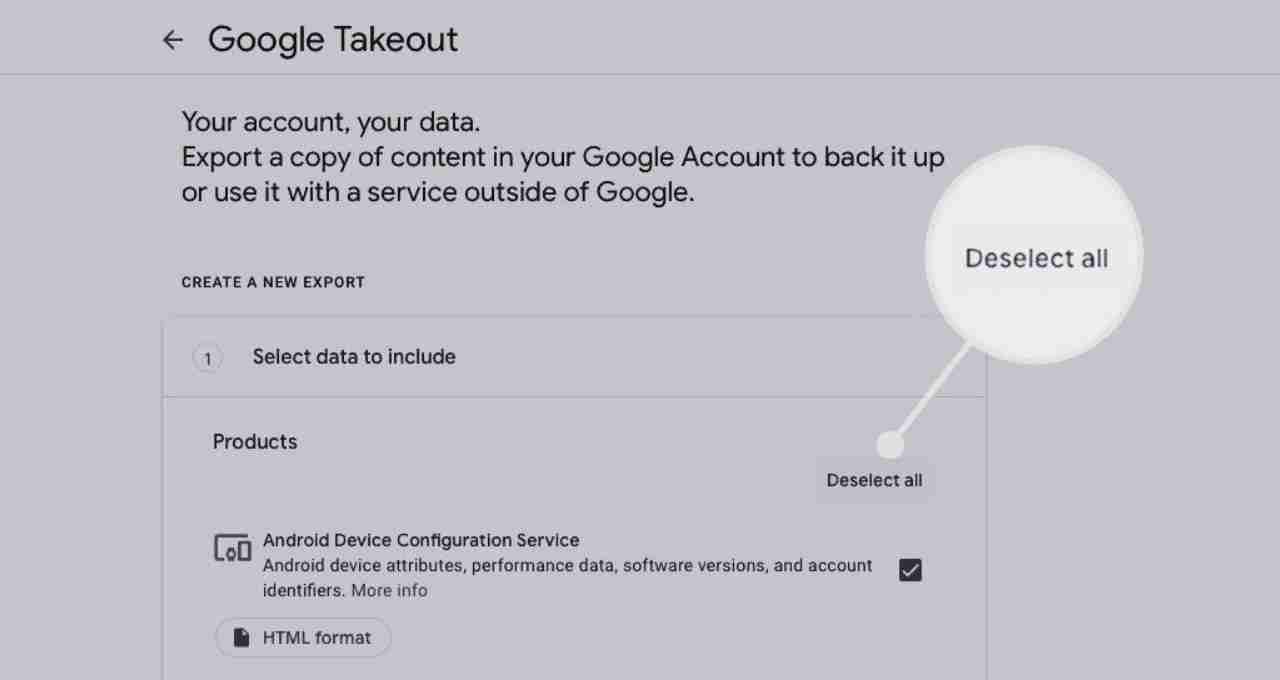Click the Your account, your data heading
The height and width of the screenshot is (680, 1280).
tap(331, 124)
